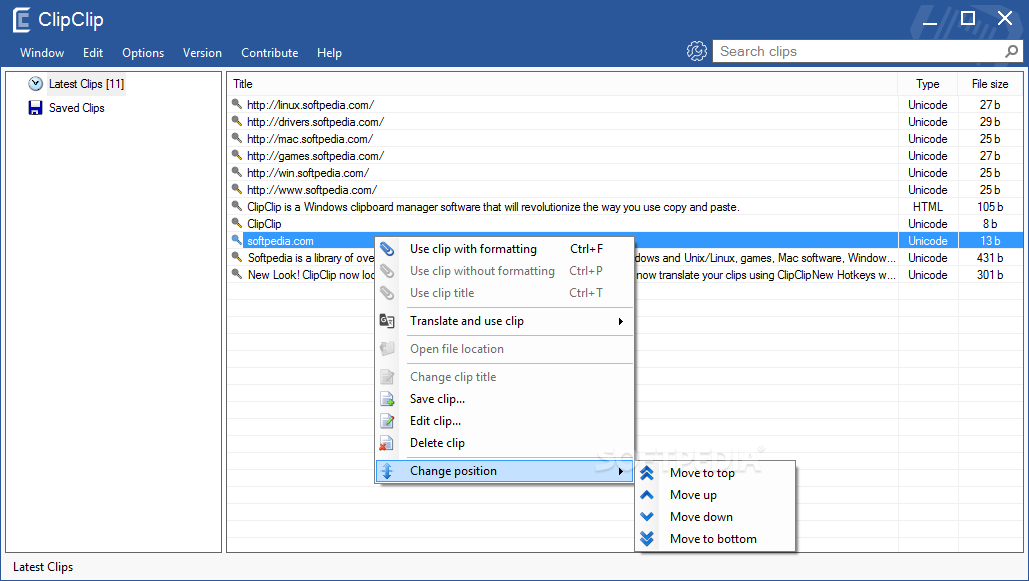Viewport: 1029px width, 581px height.
Task: Select the http://win.softpedia.com/ clip
Action: point(308,173)
